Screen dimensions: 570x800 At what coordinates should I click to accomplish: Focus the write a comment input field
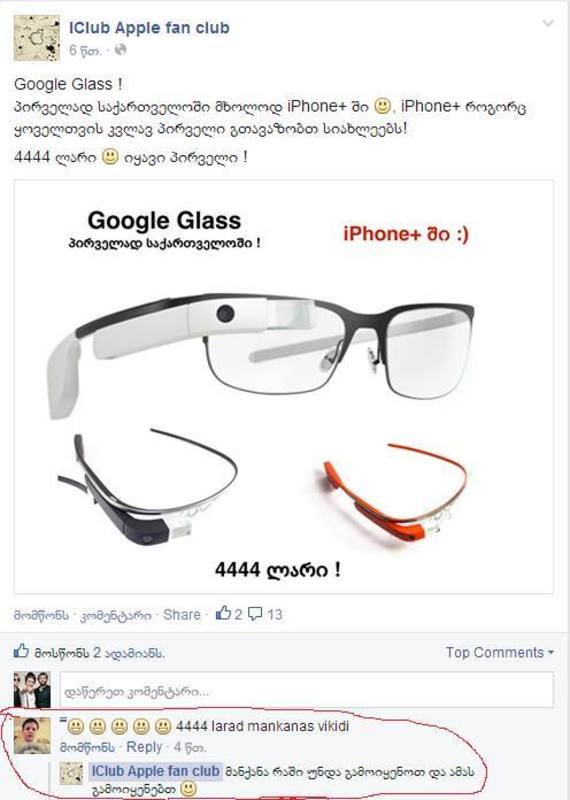[307, 691]
